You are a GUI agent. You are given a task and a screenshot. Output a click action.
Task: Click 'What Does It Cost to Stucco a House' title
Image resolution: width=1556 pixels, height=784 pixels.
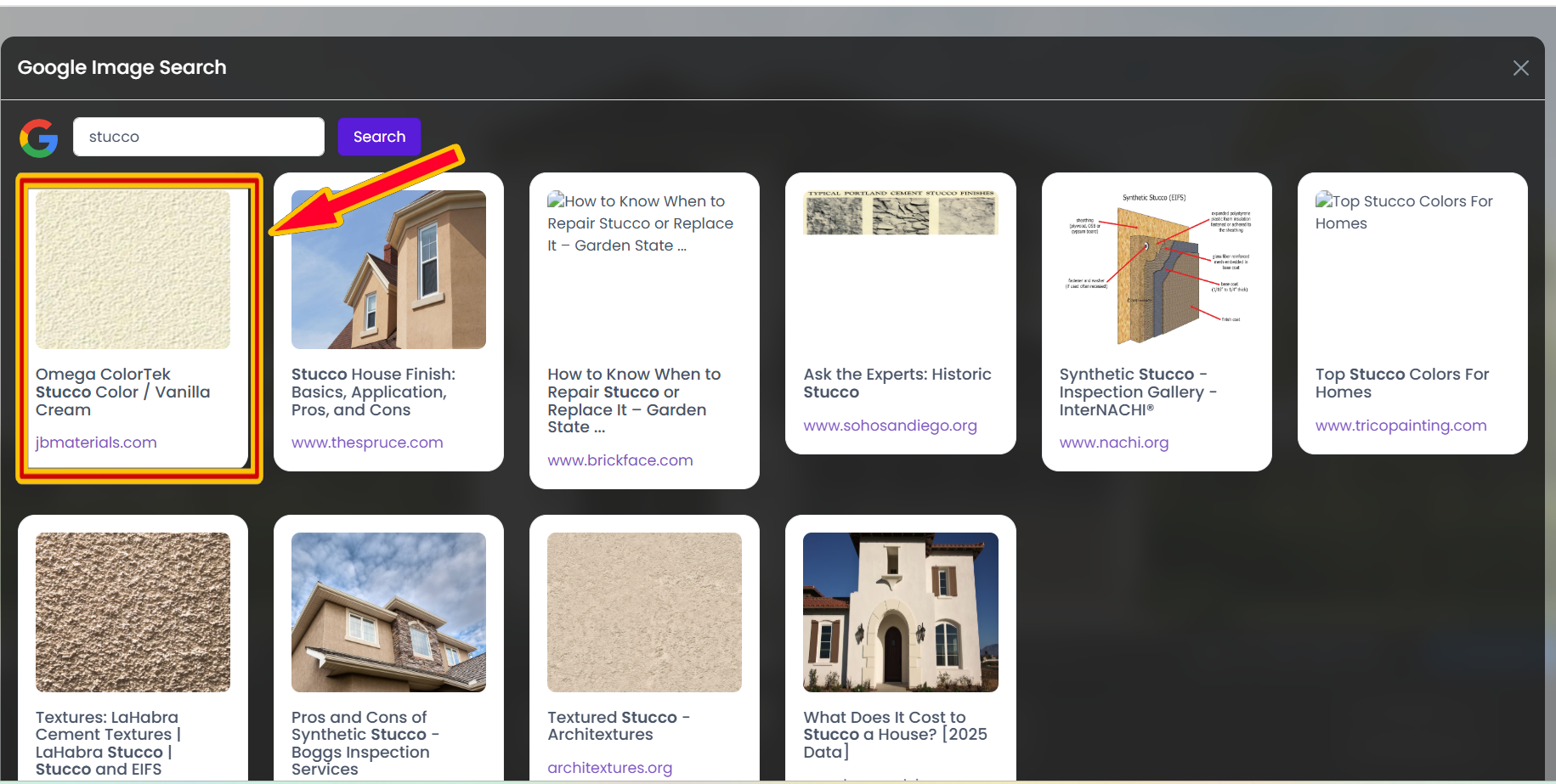tap(896, 735)
